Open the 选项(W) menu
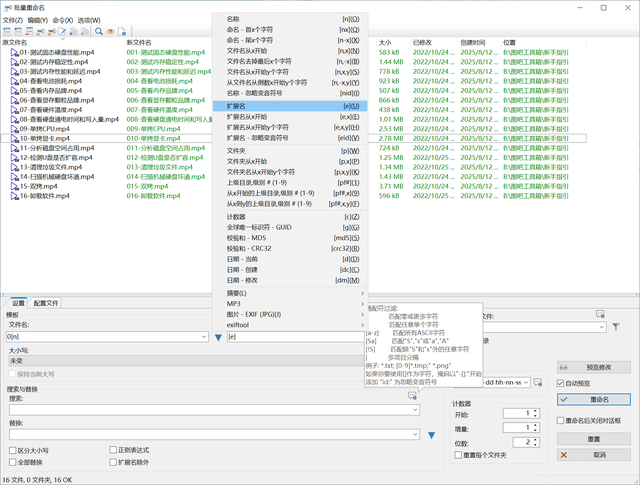Screen dimensions: 640x485 pos(89,20)
